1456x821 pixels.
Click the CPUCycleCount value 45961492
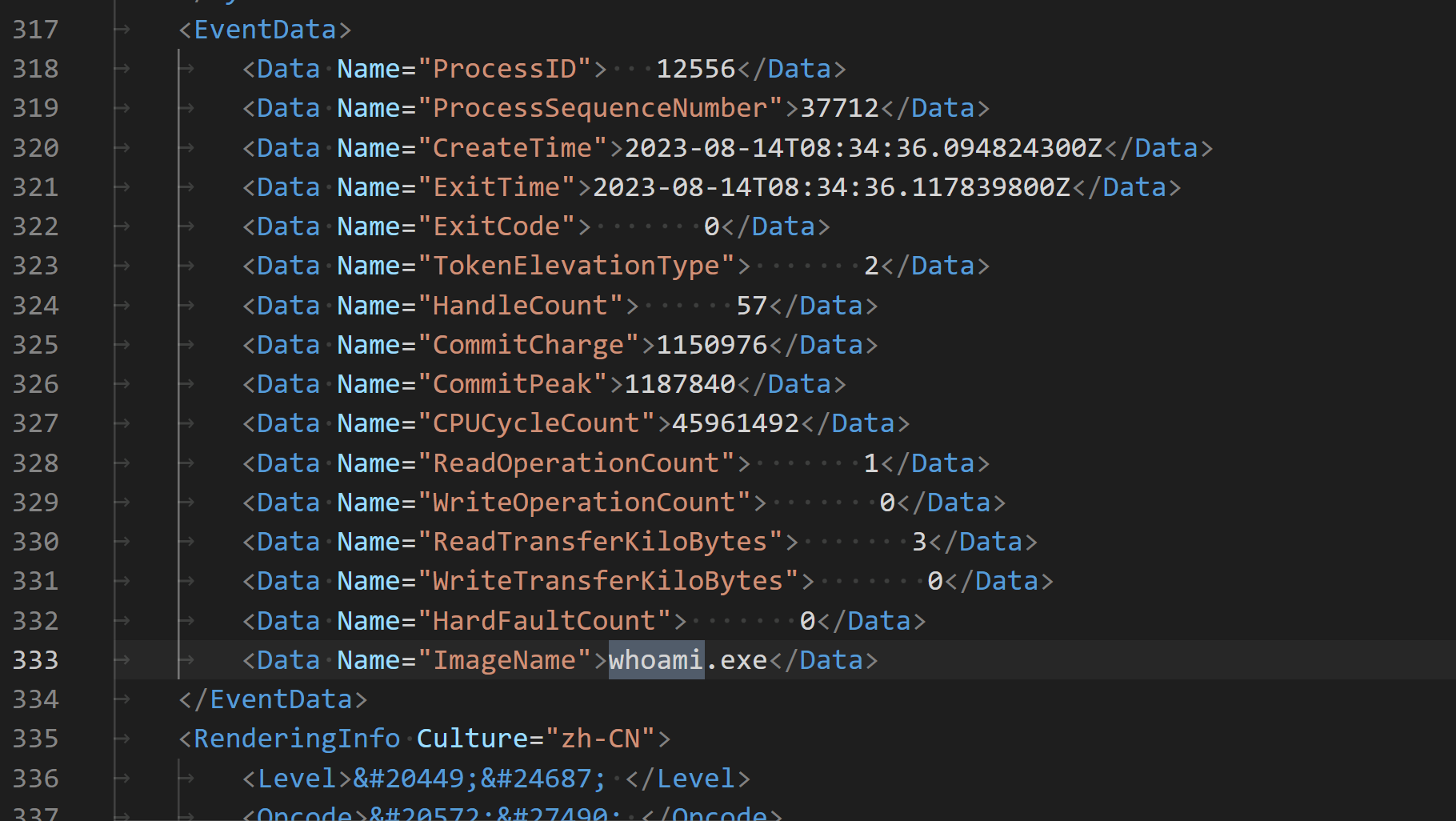pyautogui.click(x=736, y=423)
